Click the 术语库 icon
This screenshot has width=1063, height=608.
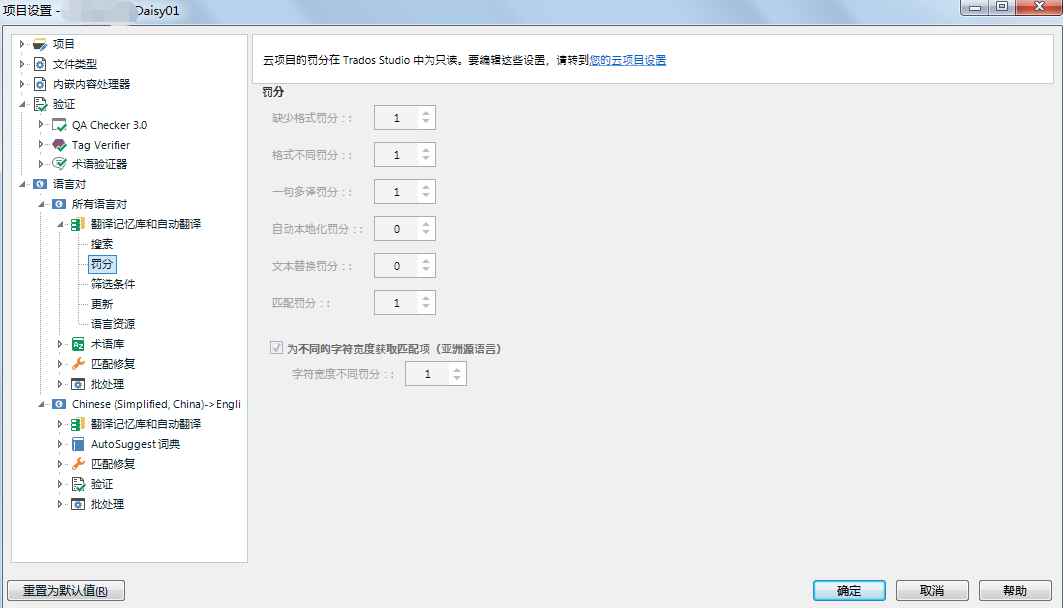point(78,344)
